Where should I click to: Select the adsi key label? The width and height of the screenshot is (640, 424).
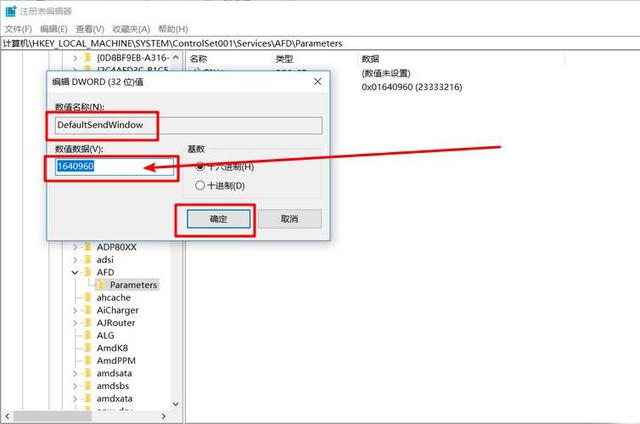105,260
